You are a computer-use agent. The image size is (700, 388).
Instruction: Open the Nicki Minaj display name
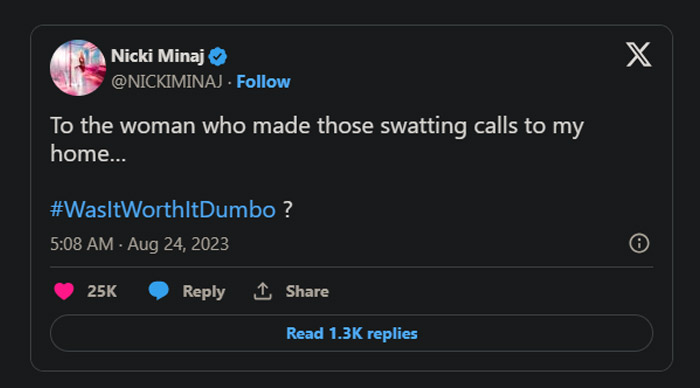click(158, 56)
